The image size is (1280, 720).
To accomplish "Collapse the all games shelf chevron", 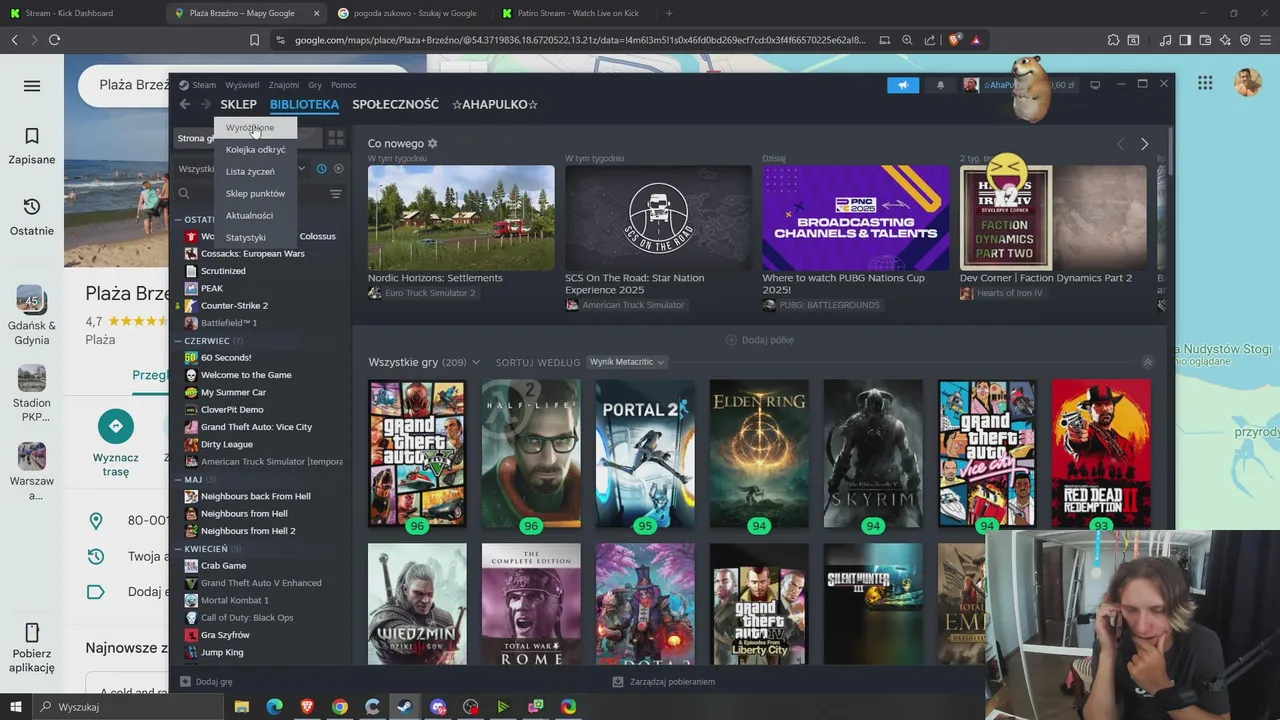I will (1147, 362).
